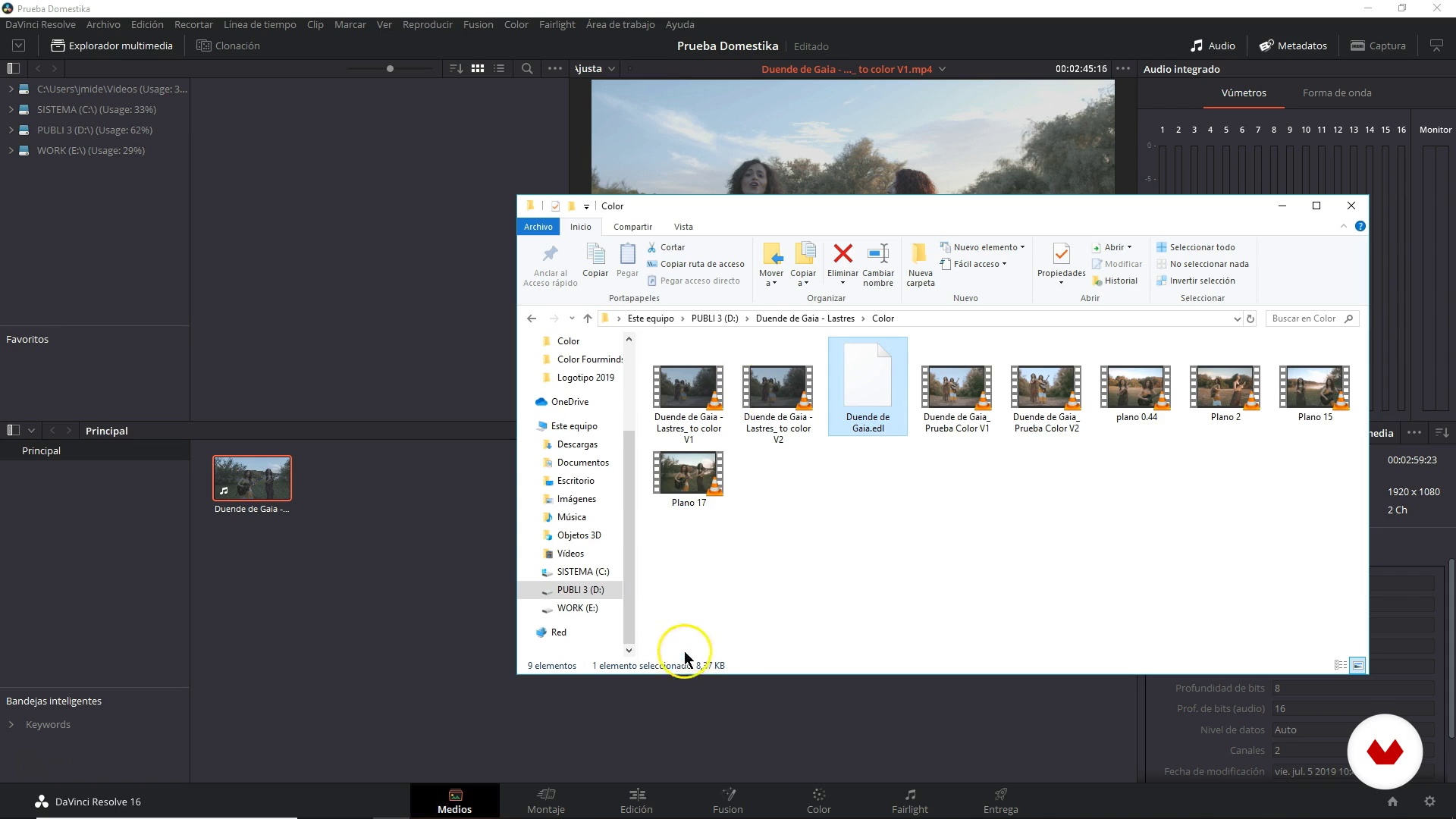Screen dimensions: 1456x819
Task: Click Anclar al Acceso rápido
Action: click(551, 265)
